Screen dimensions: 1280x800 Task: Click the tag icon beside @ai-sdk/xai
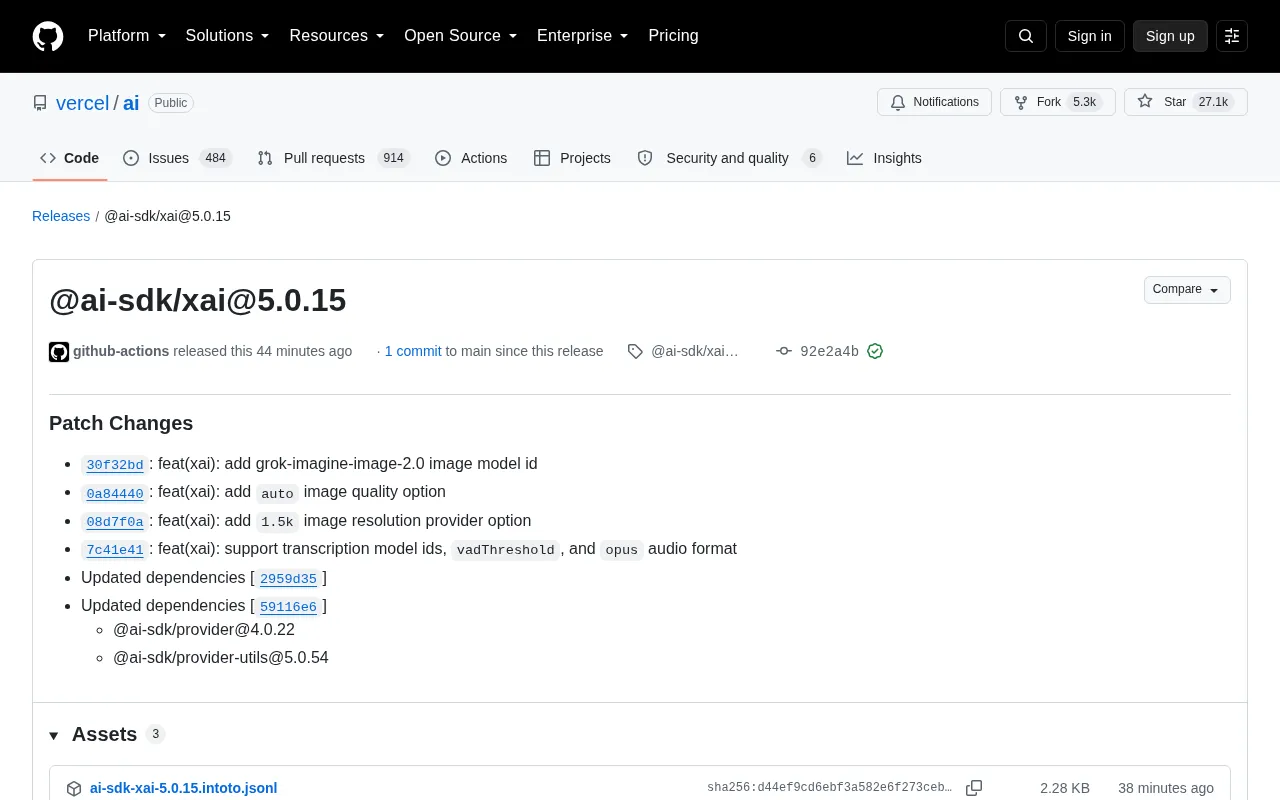tap(635, 351)
